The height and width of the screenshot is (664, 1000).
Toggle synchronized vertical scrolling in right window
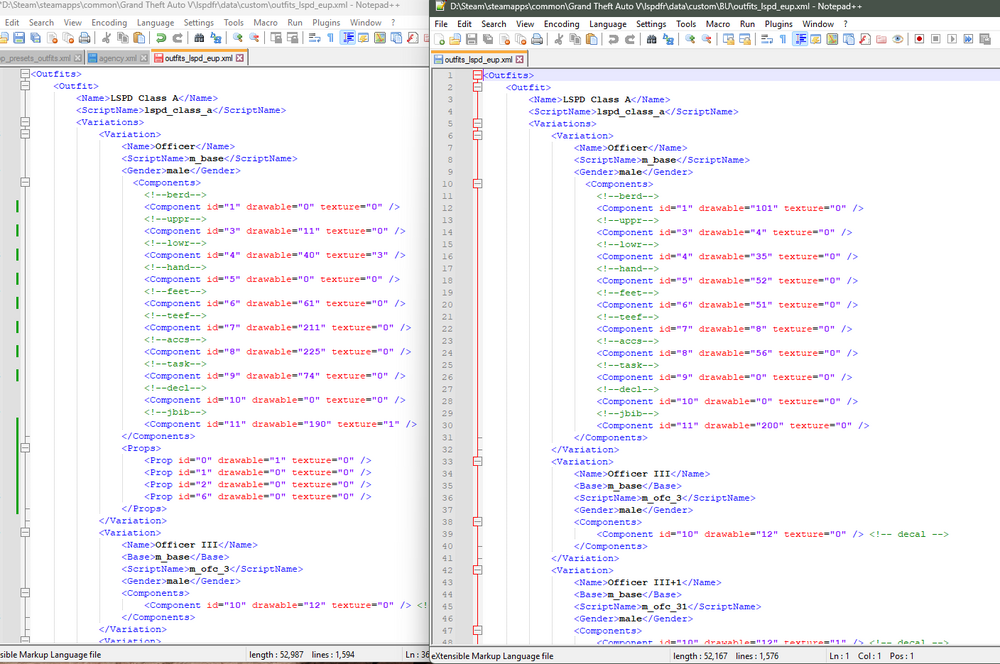(728, 40)
